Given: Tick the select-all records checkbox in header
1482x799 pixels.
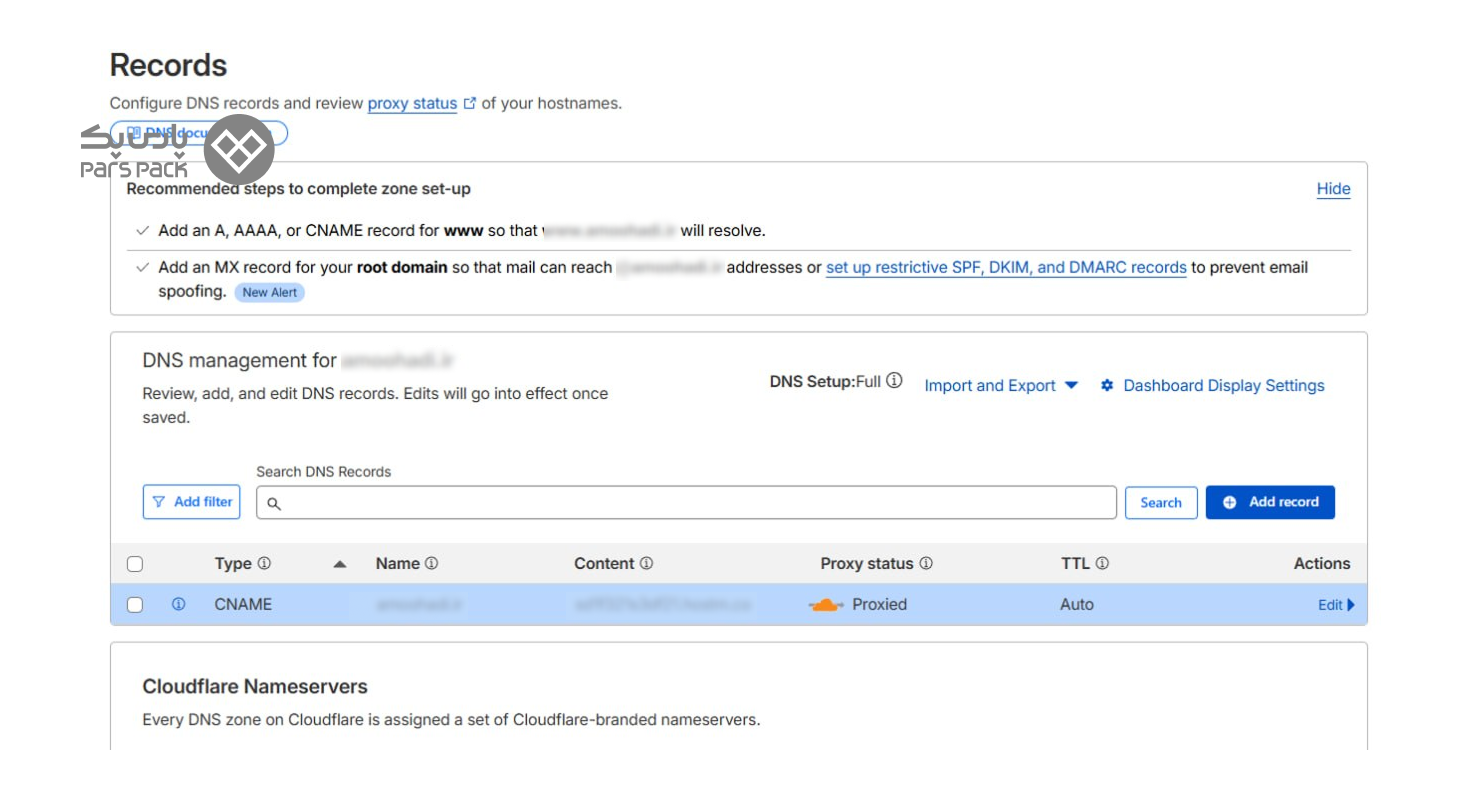Looking at the screenshot, I should point(135,565).
